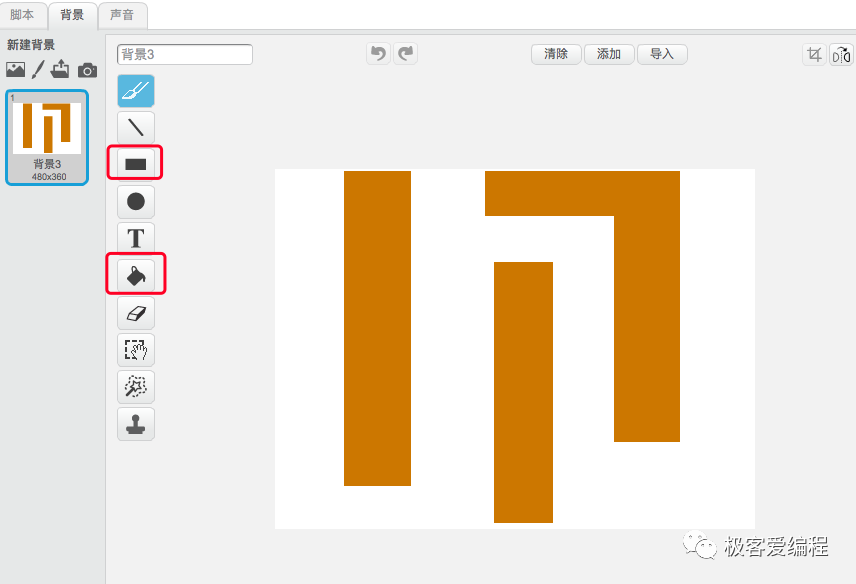The image size is (856, 584).
Task: Select the Ellipse tool
Action: click(136, 201)
